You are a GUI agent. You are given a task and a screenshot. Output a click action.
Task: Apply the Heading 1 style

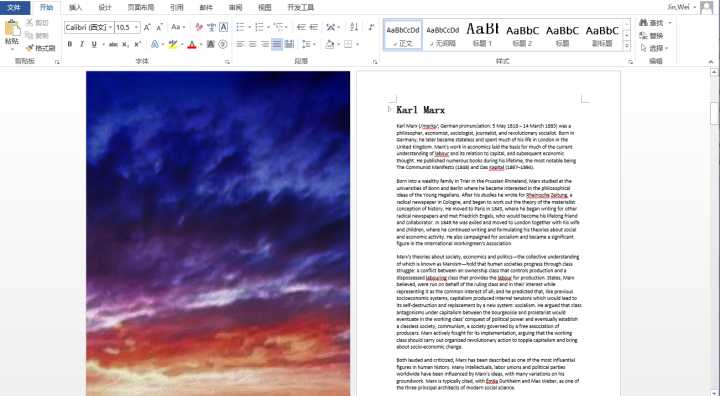482,35
